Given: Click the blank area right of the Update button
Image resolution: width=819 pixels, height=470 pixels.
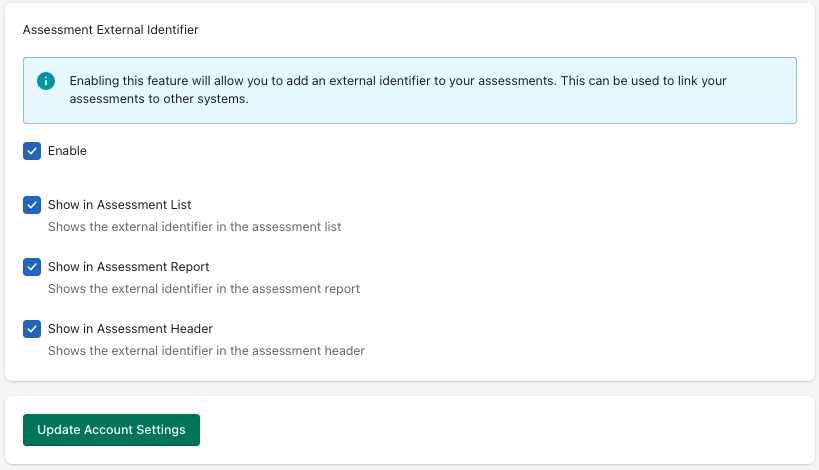Looking at the screenshot, I should click(x=500, y=430).
